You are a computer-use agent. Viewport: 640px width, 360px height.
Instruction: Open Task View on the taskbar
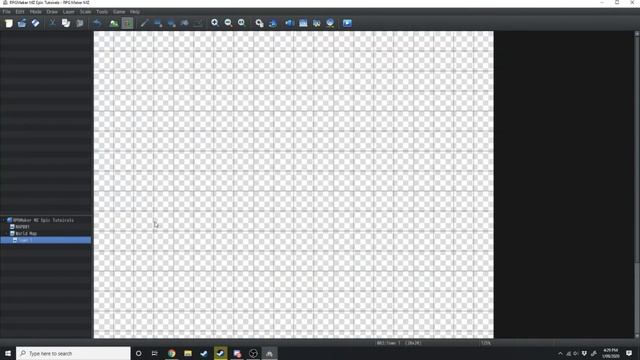pos(155,353)
